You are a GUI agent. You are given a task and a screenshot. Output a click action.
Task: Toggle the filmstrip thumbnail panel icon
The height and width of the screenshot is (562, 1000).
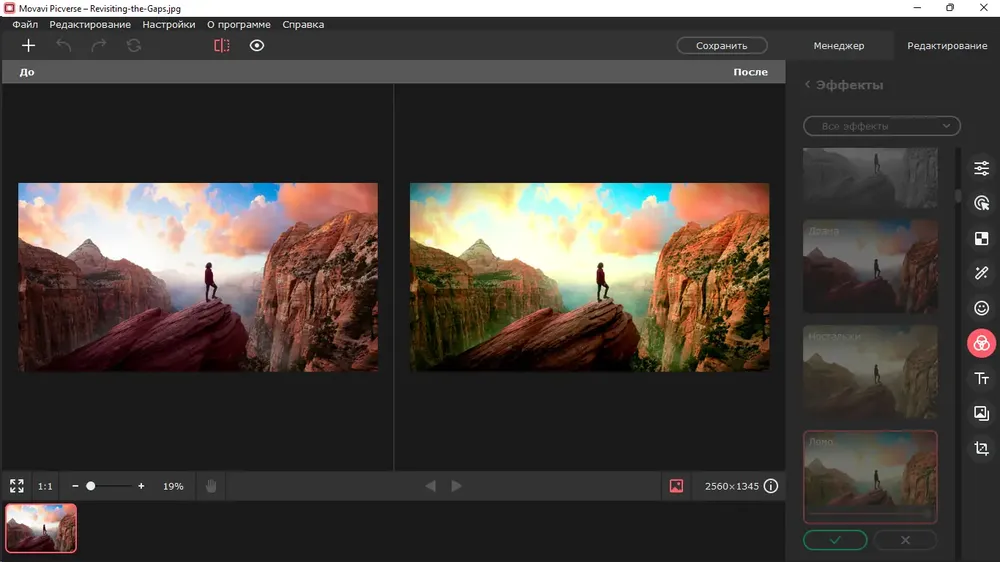click(x=676, y=486)
